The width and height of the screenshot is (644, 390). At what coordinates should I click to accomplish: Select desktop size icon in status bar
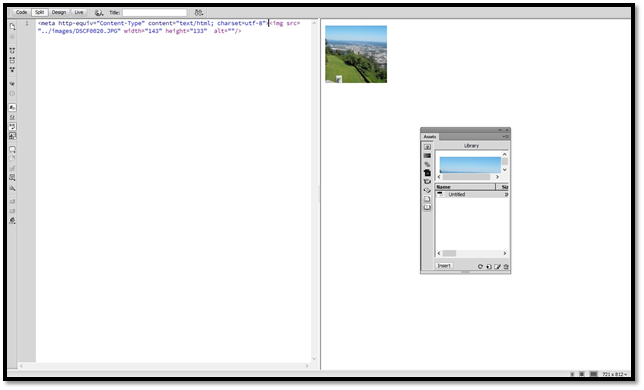(x=593, y=374)
